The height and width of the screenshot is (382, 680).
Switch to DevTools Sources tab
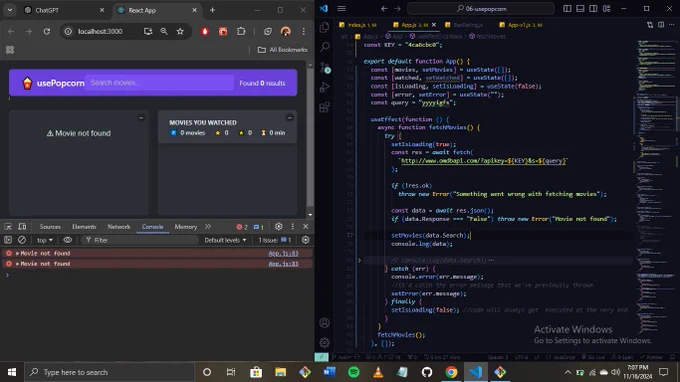click(50, 227)
